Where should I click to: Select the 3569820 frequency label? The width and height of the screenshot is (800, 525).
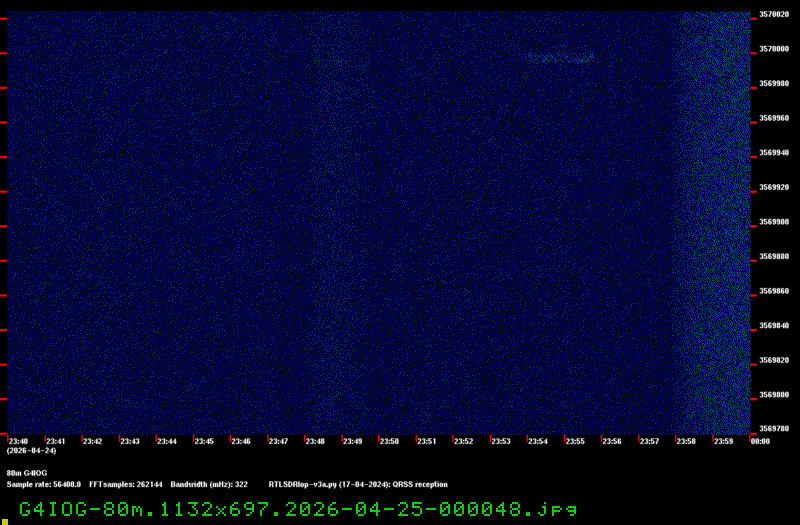[774, 360]
